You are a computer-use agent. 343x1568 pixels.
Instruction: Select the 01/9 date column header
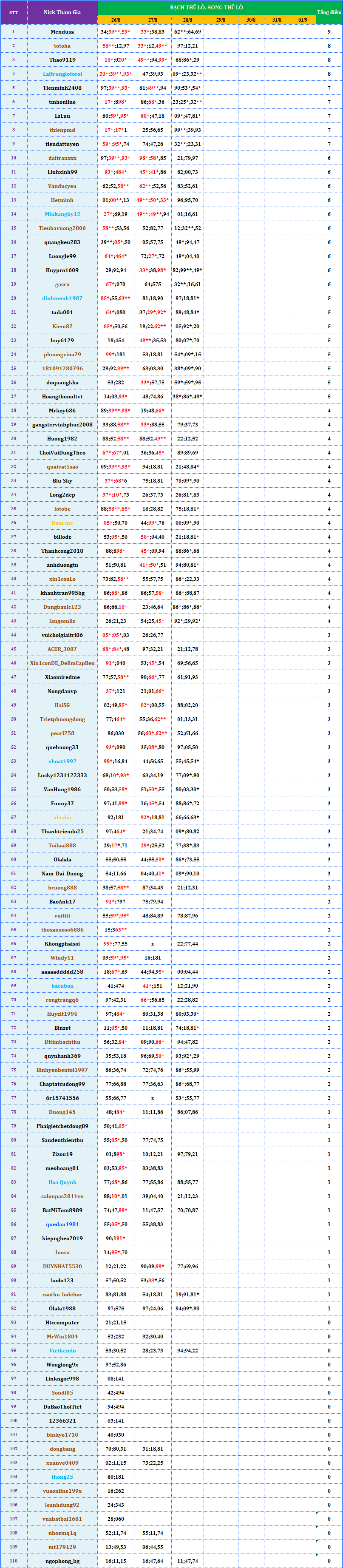303,20
